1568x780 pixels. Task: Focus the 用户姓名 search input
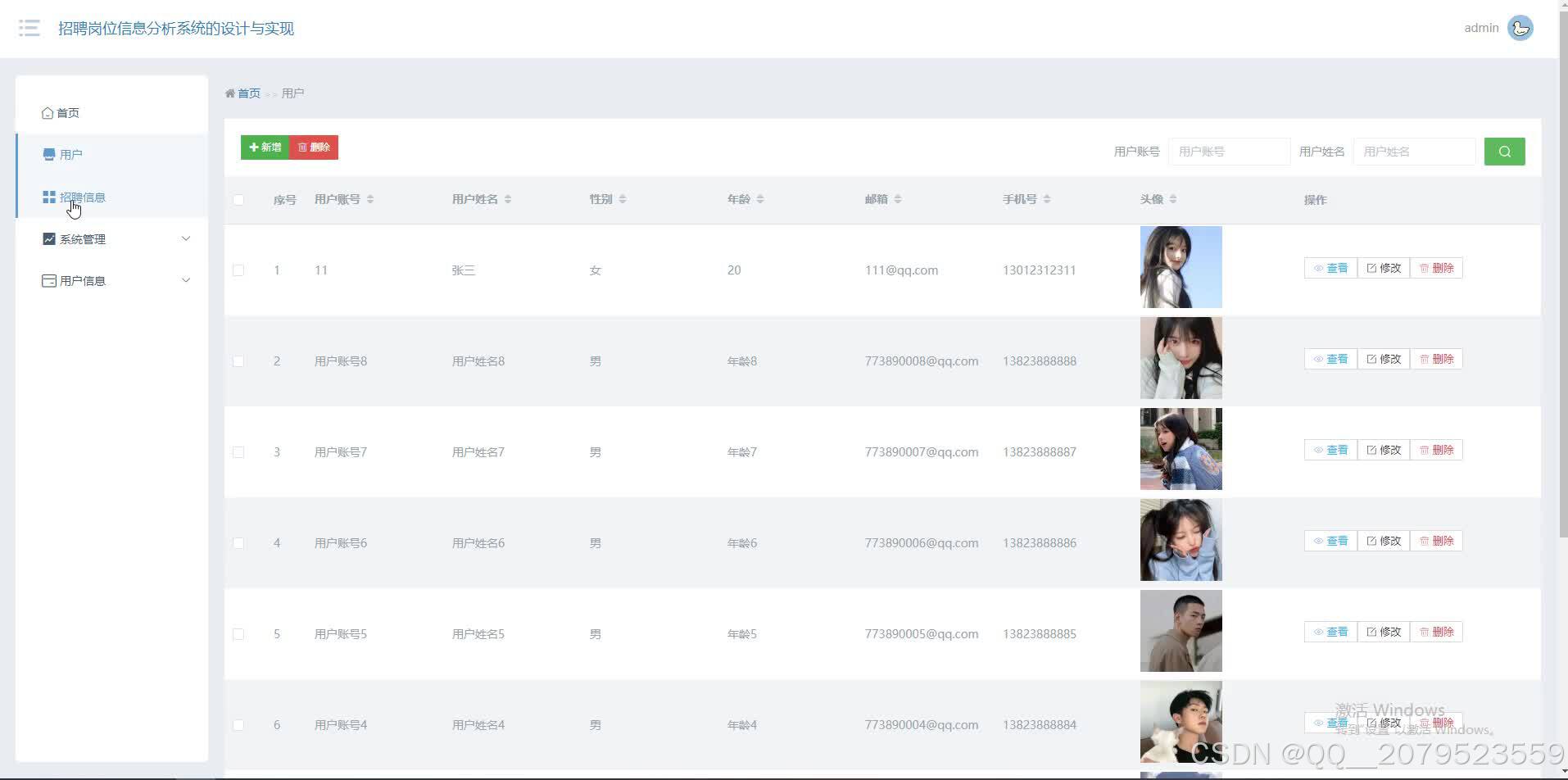point(1414,152)
